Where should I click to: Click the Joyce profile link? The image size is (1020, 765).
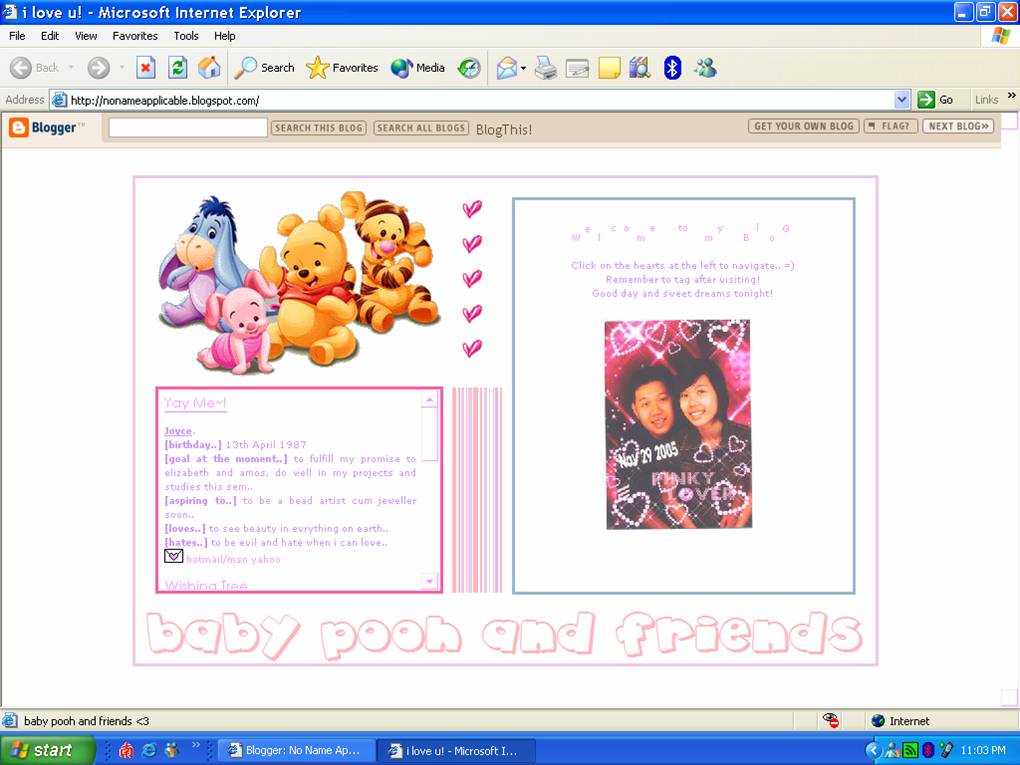(178, 431)
